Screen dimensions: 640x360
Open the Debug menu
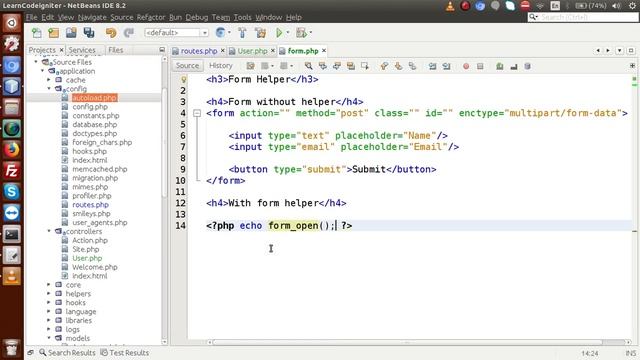click(197, 17)
